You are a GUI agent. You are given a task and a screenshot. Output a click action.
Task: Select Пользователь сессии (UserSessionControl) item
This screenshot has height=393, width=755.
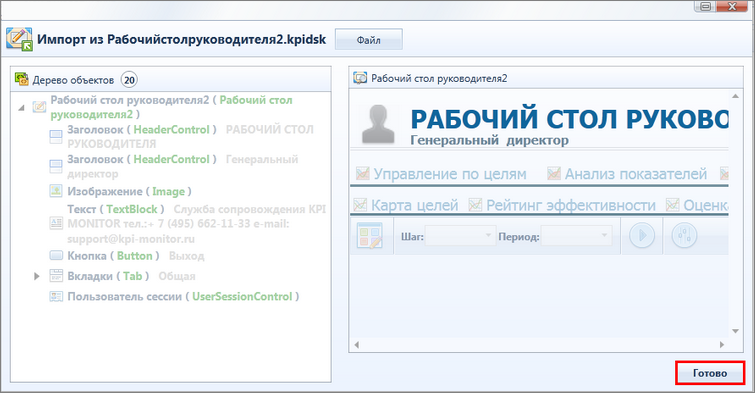pyautogui.click(x=183, y=297)
